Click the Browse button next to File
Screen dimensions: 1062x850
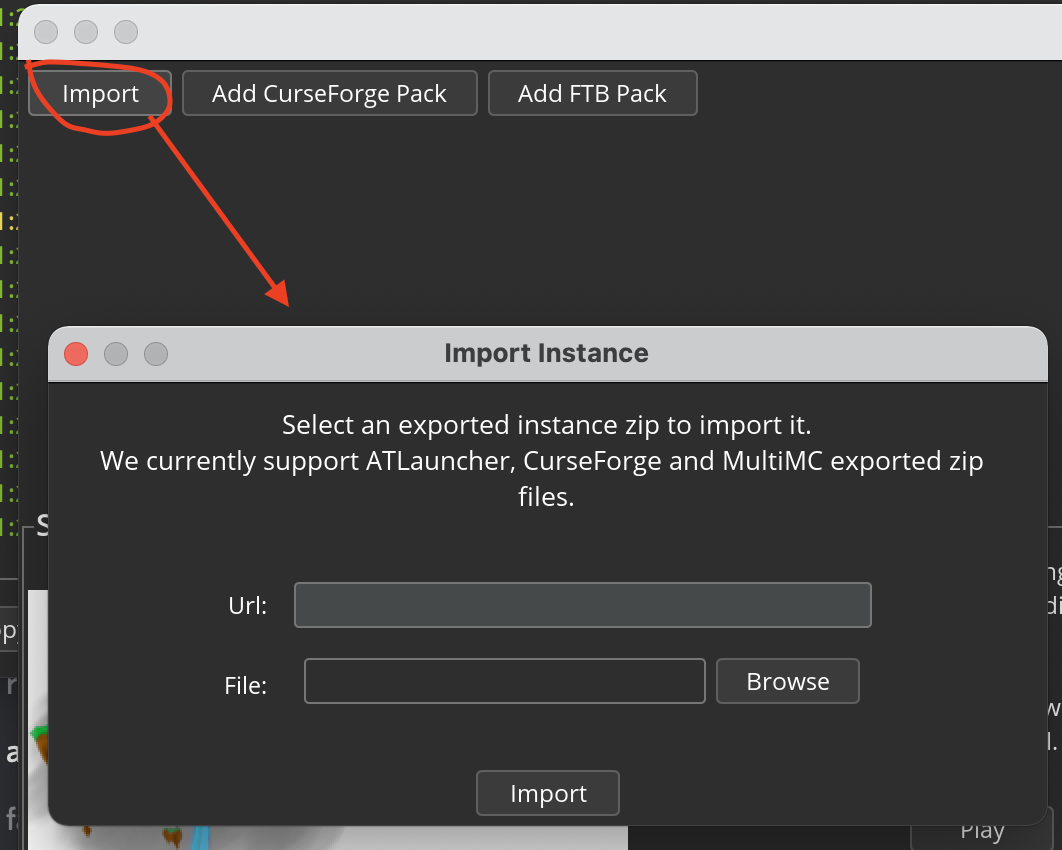tap(787, 681)
